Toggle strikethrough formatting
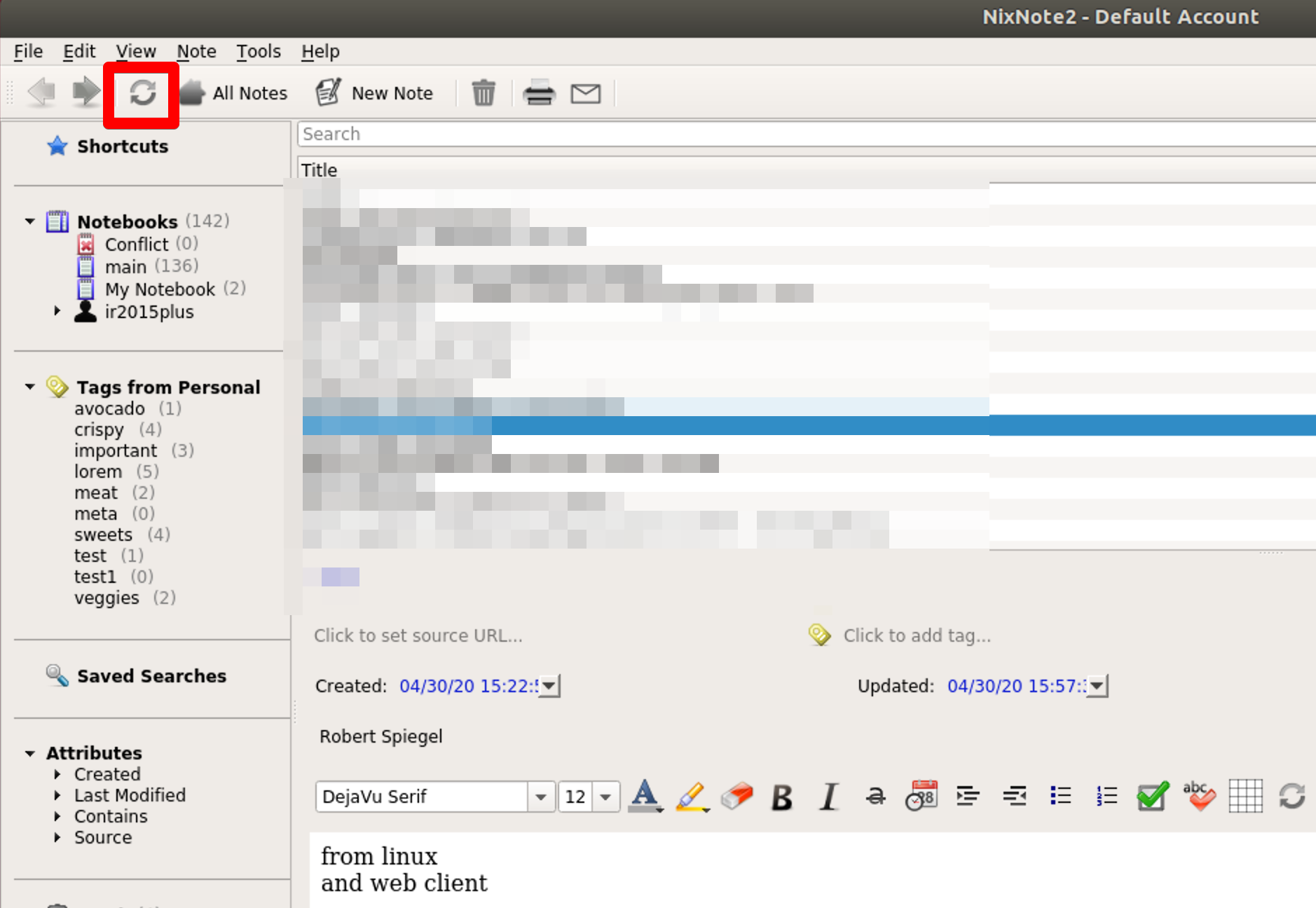 (x=875, y=797)
